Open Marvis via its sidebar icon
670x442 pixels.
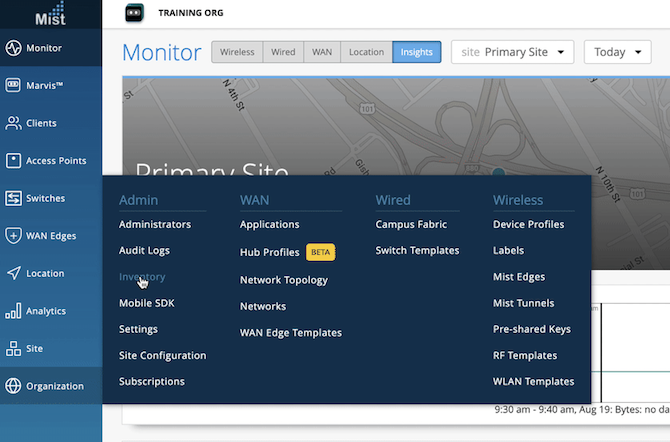(x=13, y=85)
